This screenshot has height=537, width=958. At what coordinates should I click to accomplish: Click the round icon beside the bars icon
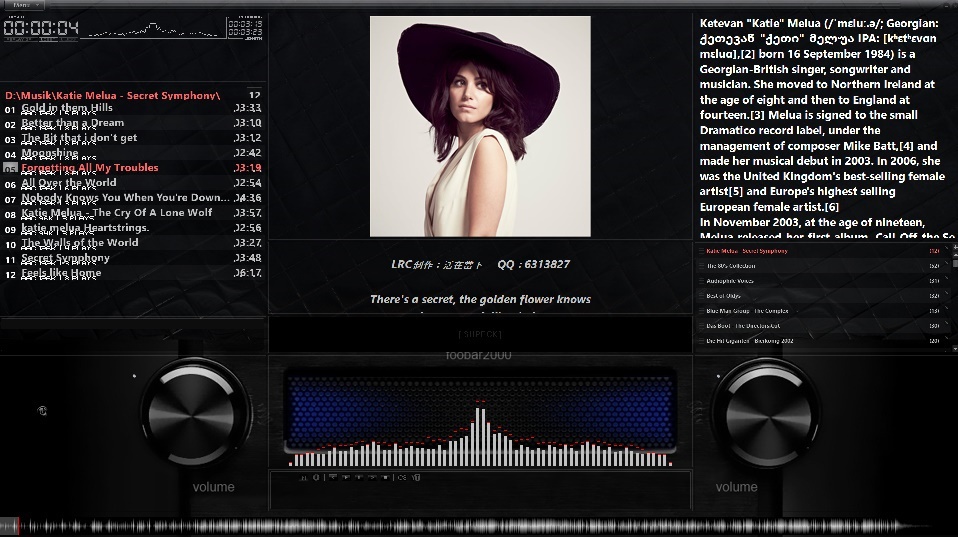(316, 478)
